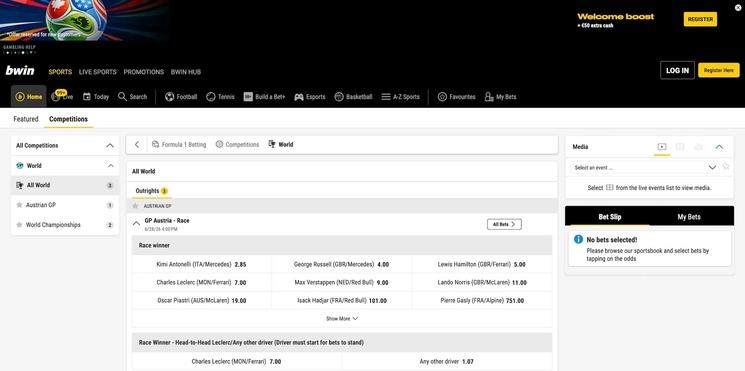Expand Show More drivers
The image size is (745, 371).
click(342, 318)
